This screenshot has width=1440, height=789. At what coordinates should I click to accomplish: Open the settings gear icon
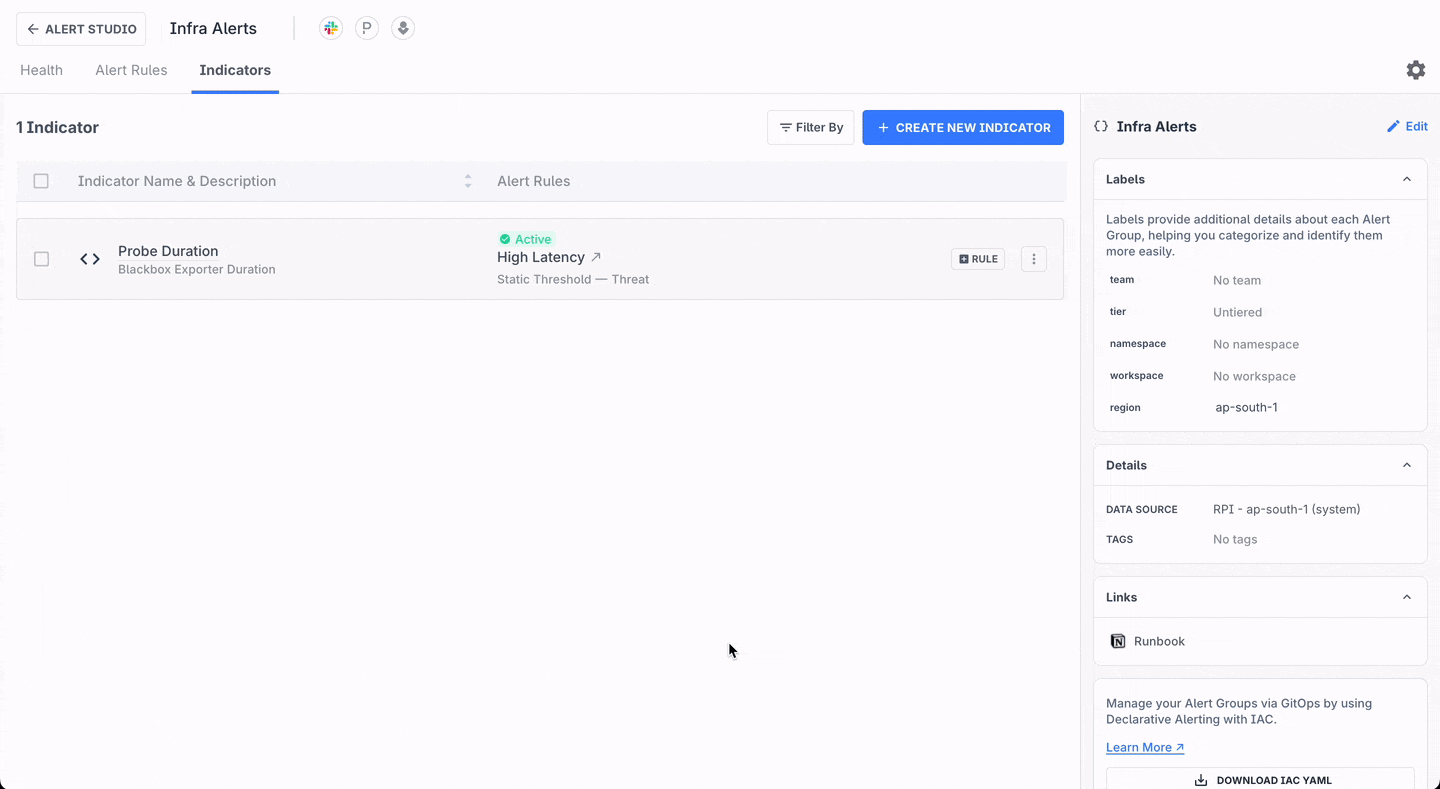[1415, 70]
